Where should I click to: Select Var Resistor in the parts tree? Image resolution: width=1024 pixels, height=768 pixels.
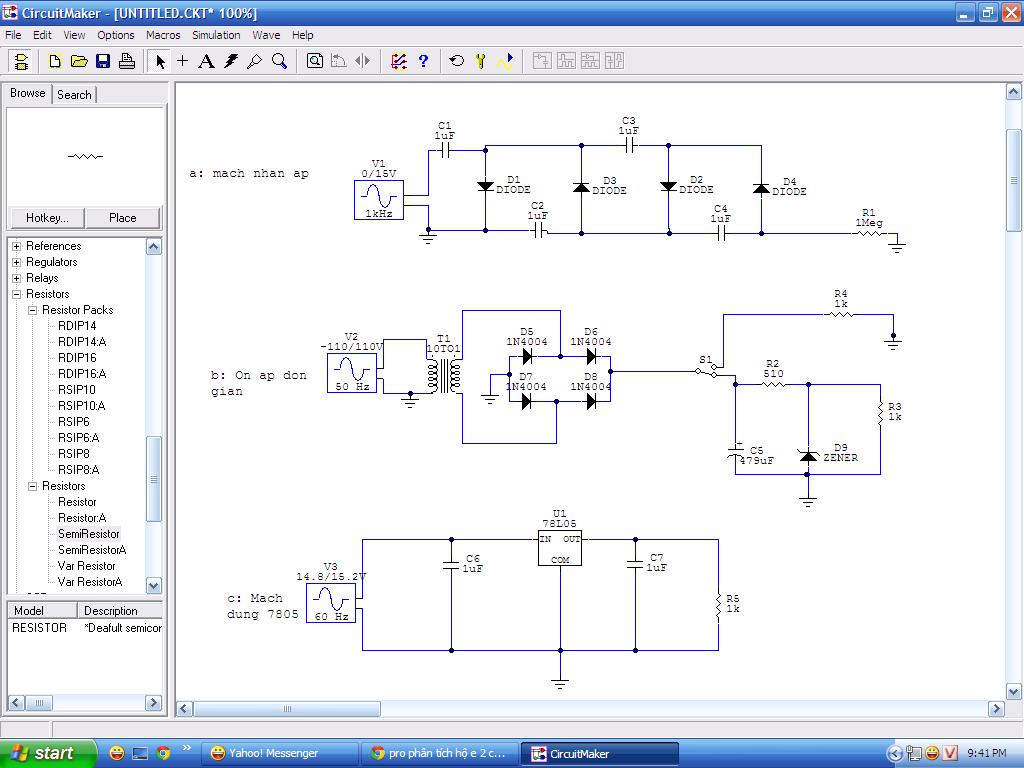click(x=86, y=566)
